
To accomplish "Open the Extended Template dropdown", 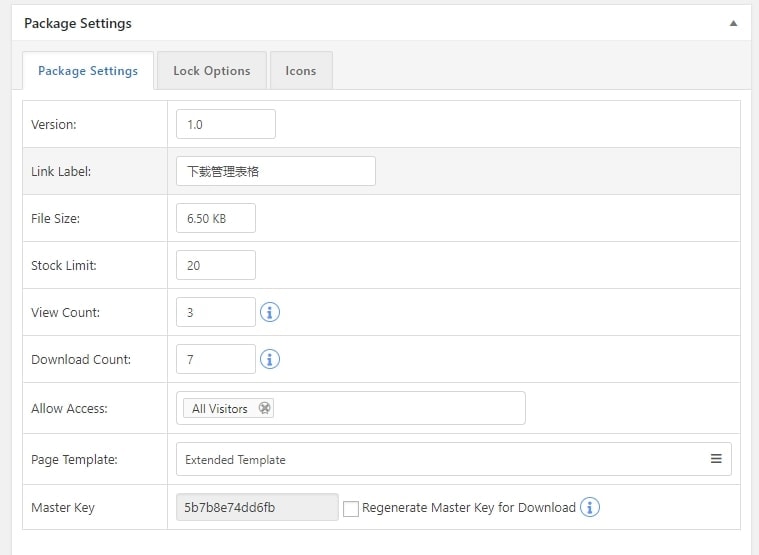I will [452, 459].
